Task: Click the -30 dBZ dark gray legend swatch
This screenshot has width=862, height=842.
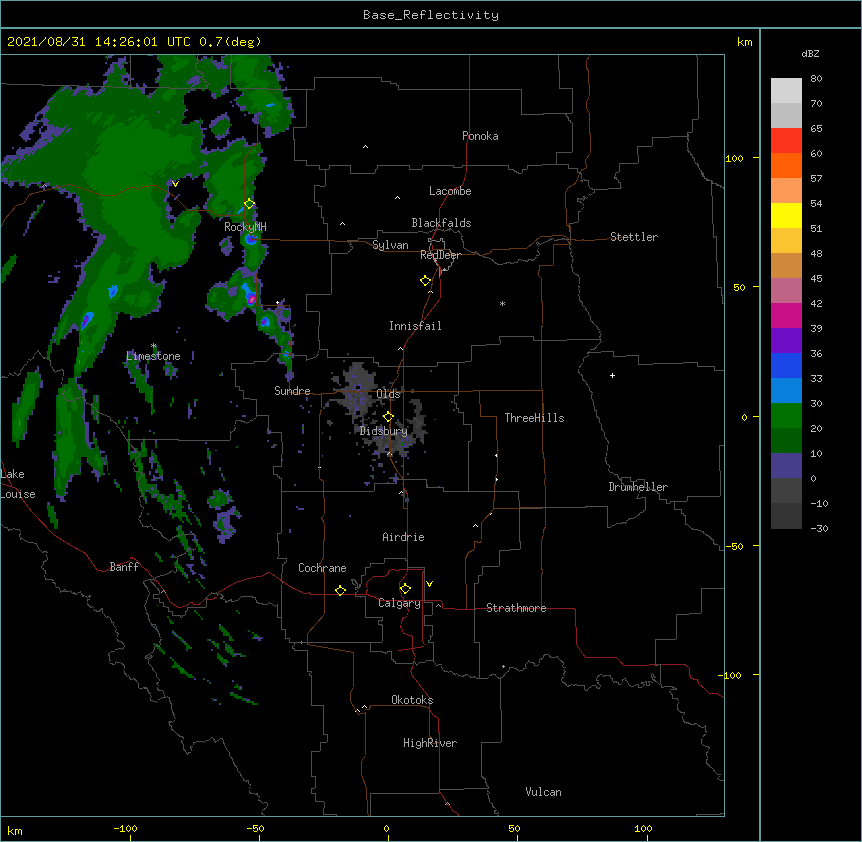Action: pyautogui.click(x=786, y=516)
